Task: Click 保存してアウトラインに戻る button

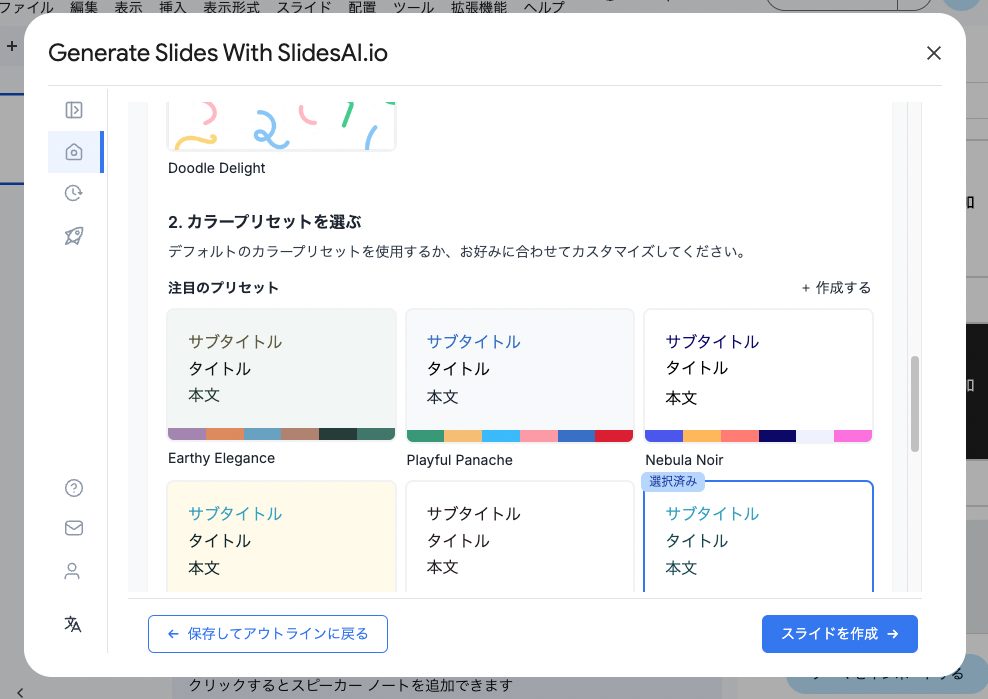Action: tap(268, 634)
